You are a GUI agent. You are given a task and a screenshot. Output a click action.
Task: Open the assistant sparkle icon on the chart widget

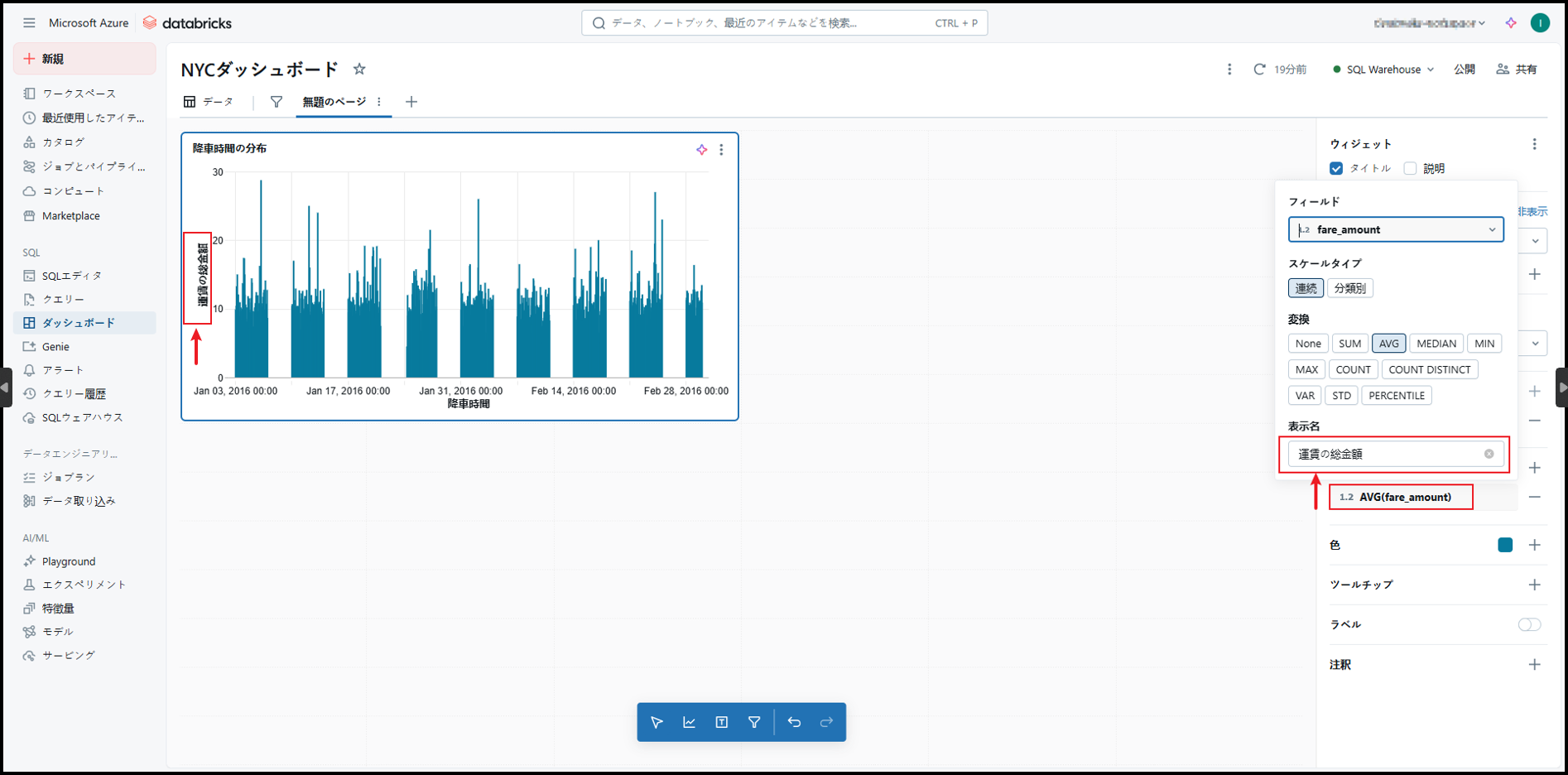coord(701,150)
